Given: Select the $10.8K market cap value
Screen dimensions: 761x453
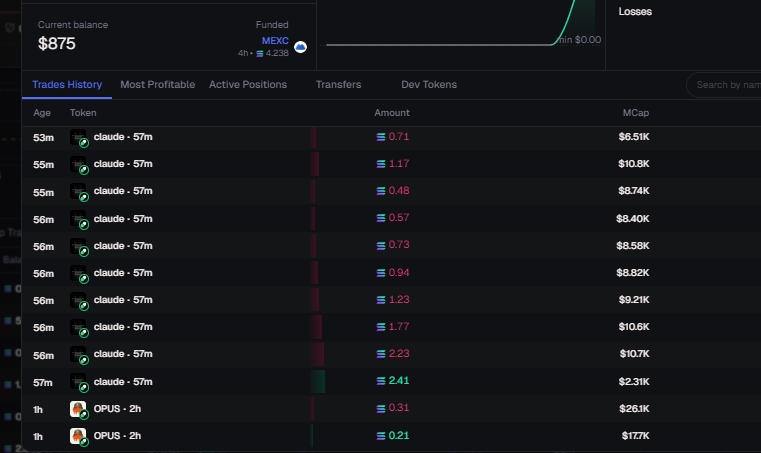Looking at the screenshot, I should (634, 164).
